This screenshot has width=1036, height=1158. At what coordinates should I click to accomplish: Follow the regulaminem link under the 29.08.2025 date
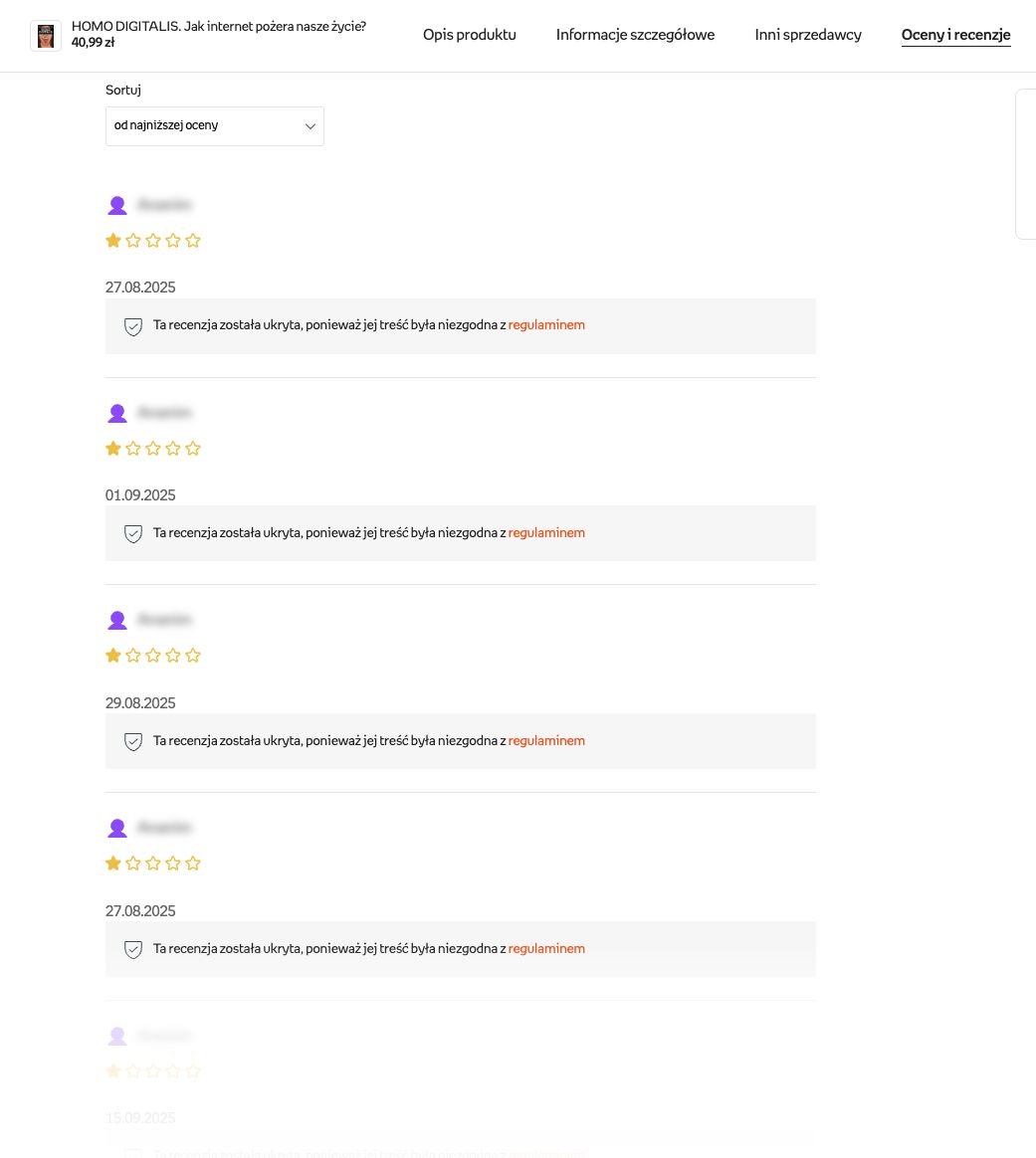[x=546, y=741]
